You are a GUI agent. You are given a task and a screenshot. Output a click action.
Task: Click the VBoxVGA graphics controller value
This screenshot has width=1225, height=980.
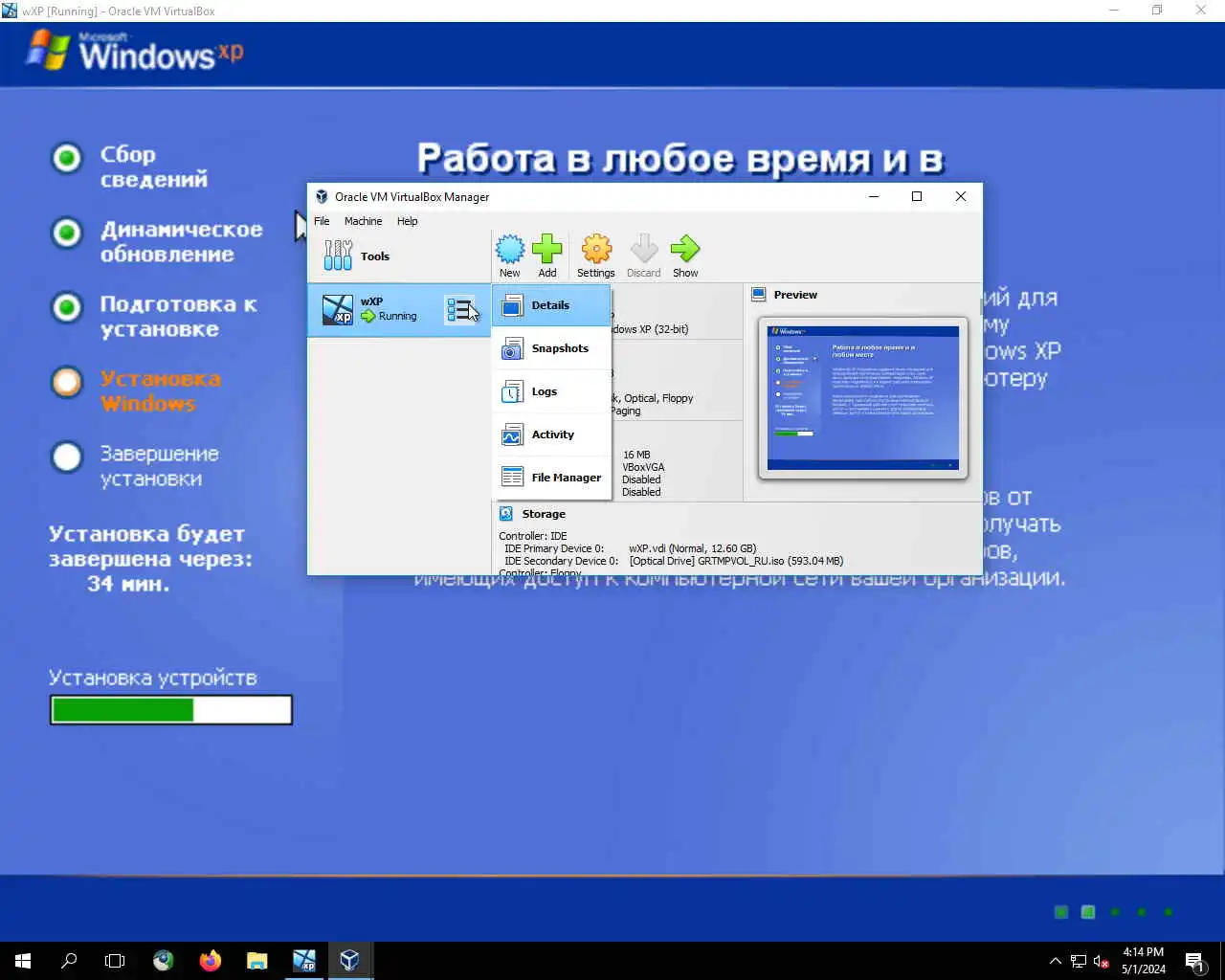(x=643, y=467)
